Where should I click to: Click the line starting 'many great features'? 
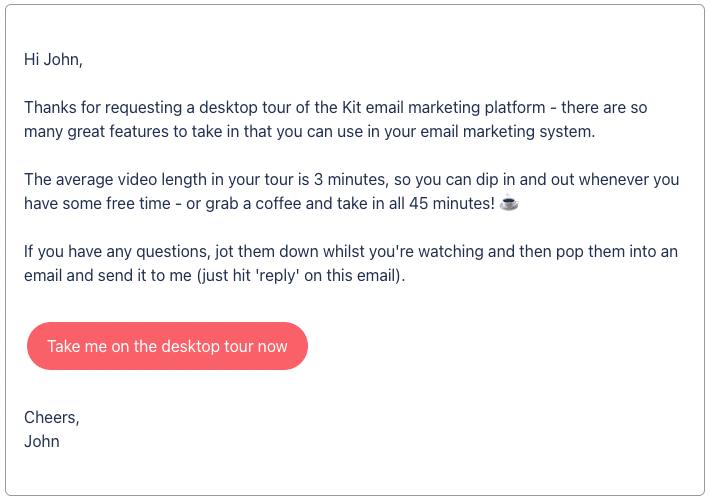pos(310,132)
